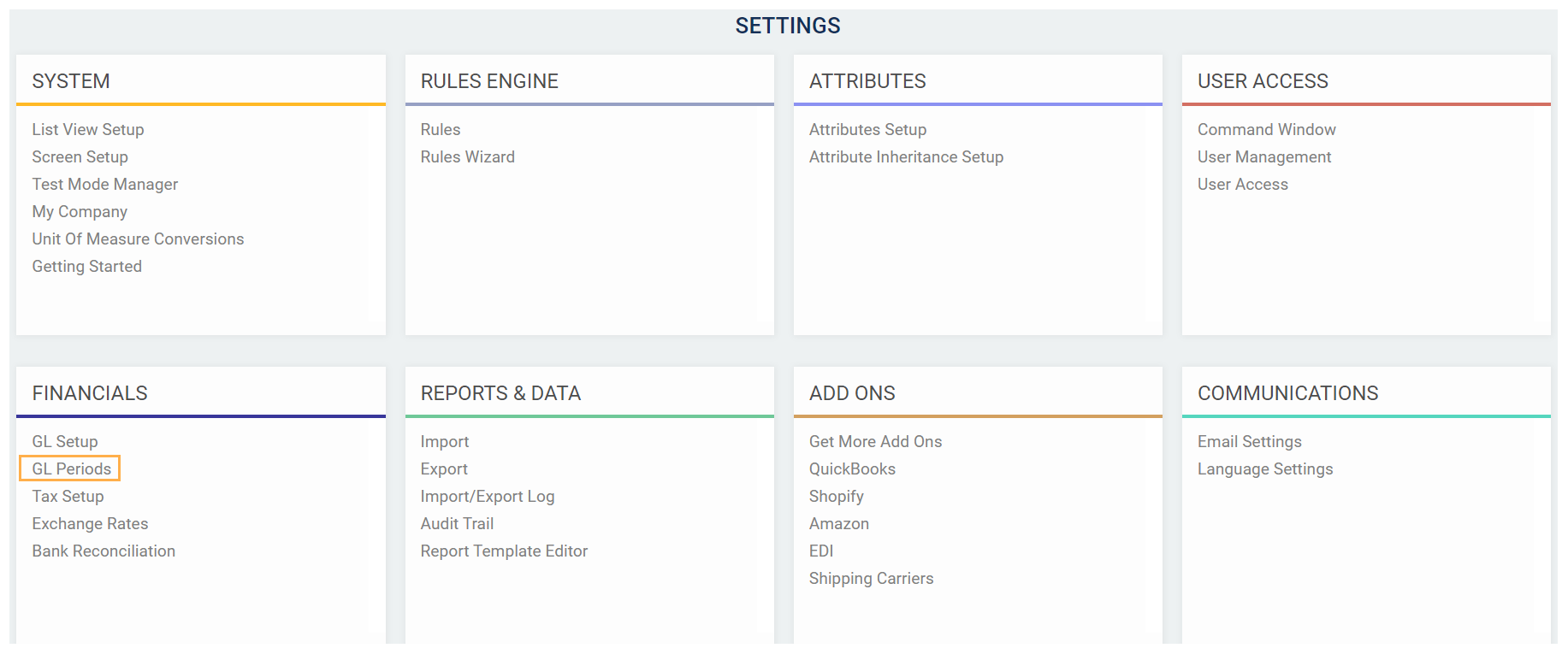This screenshot has height=660, width=1568.
Task: Open Tax Setup
Action: pyautogui.click(x=68, y=496)
